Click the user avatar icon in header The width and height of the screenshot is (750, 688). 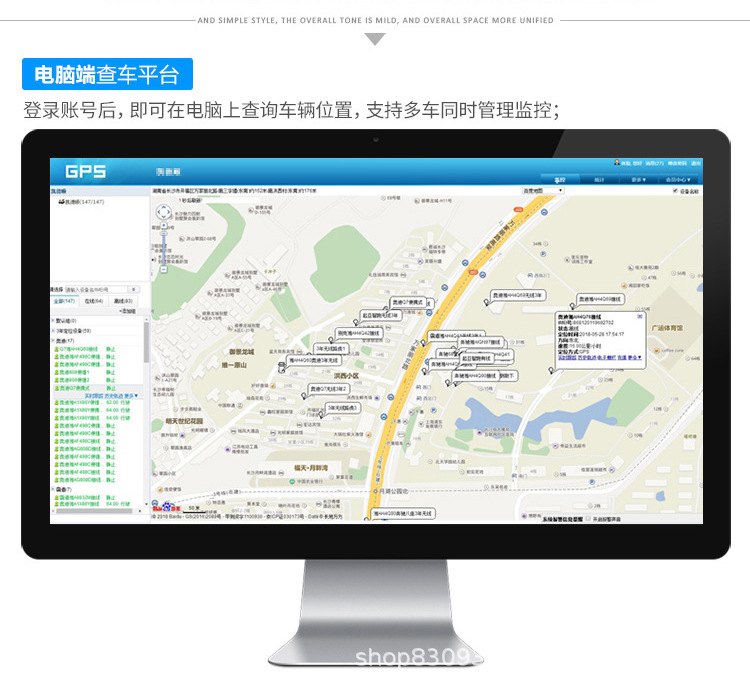click(x=617, y=163)
